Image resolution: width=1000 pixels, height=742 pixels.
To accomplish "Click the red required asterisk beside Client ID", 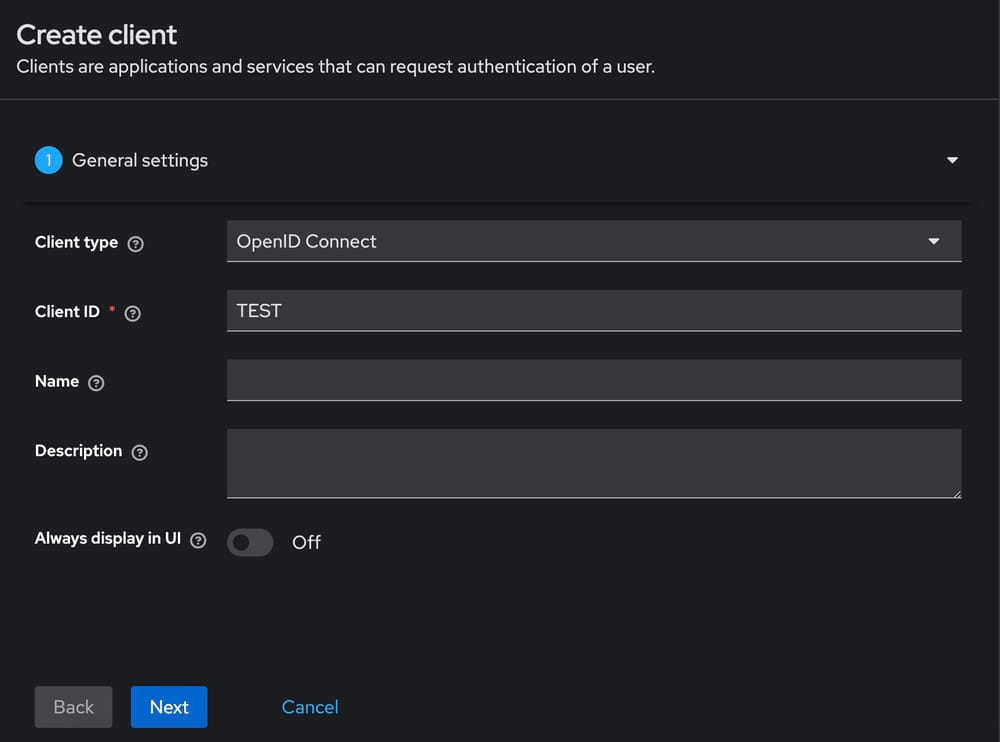I will click(x=110, y=308).
